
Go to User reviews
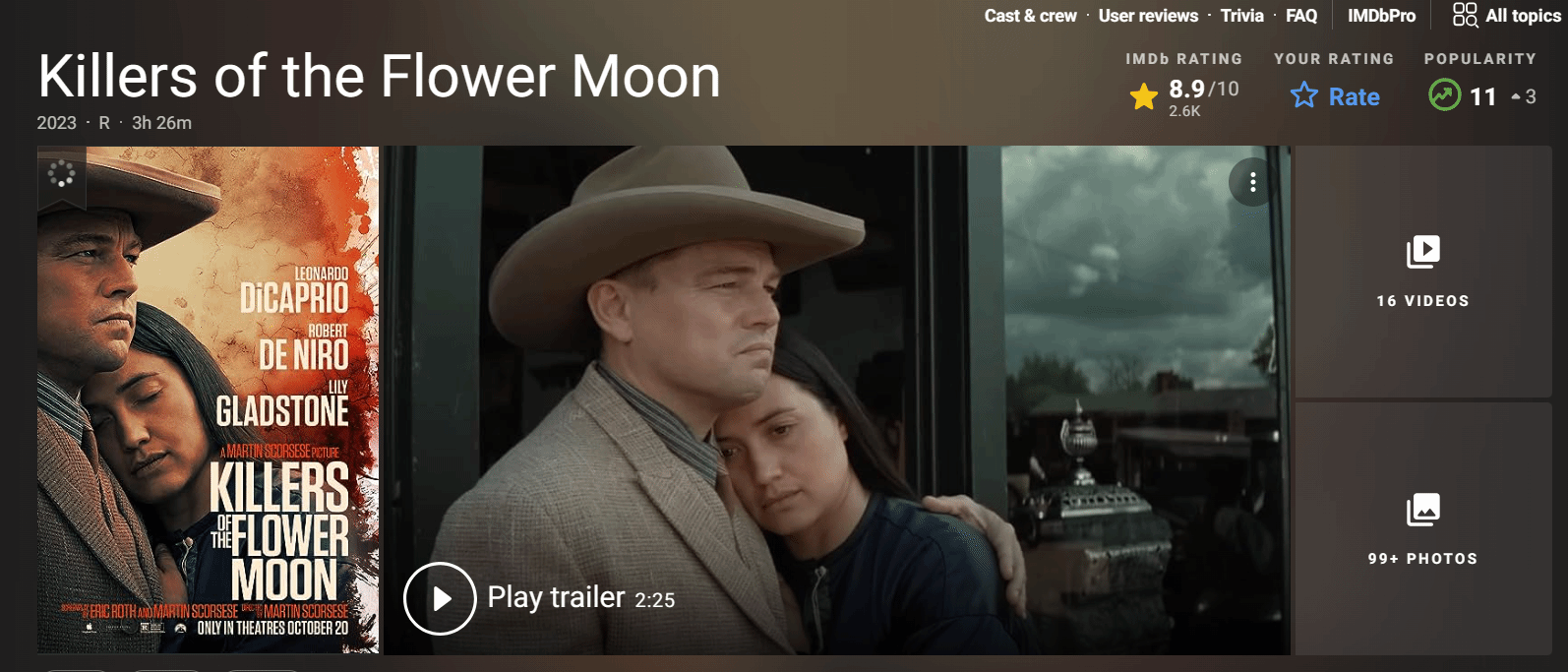click(1148, 16)
